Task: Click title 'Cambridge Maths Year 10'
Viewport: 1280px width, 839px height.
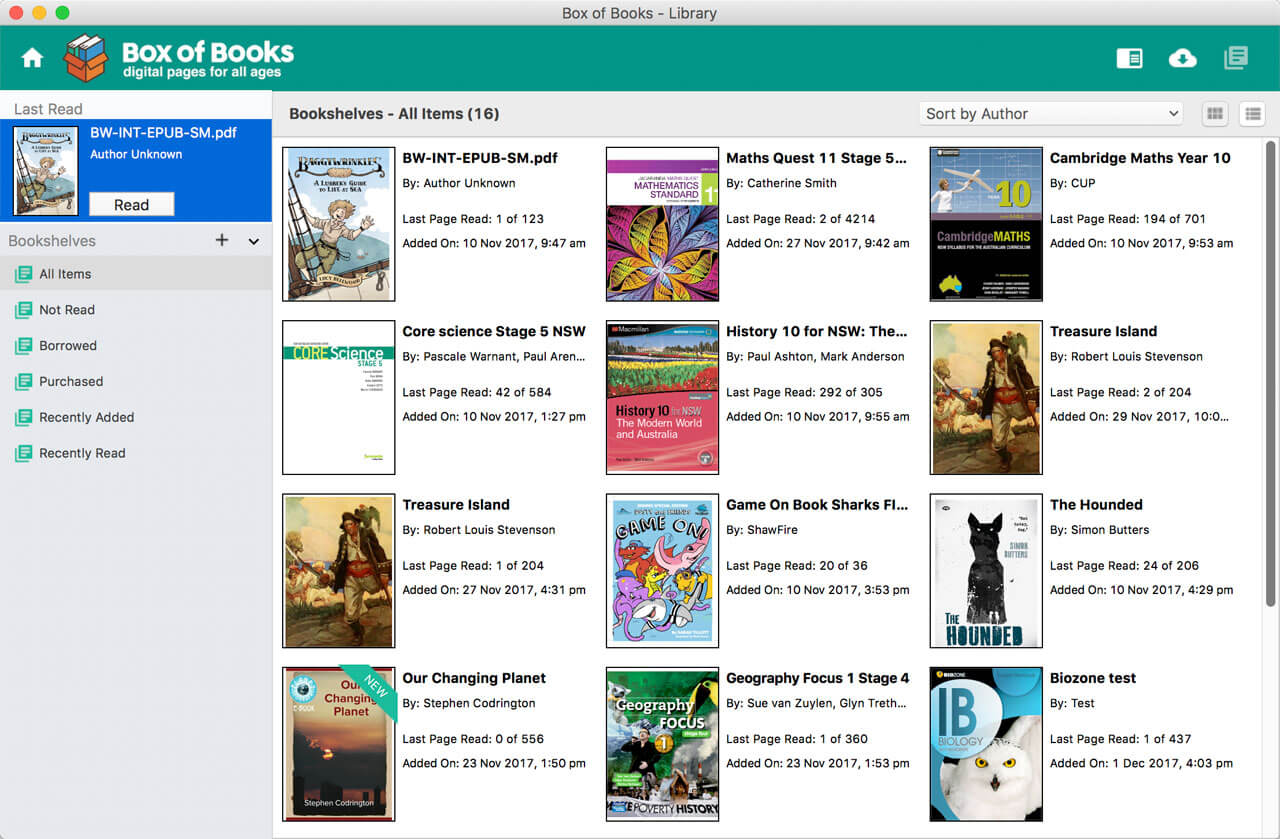Action: 1140,158
